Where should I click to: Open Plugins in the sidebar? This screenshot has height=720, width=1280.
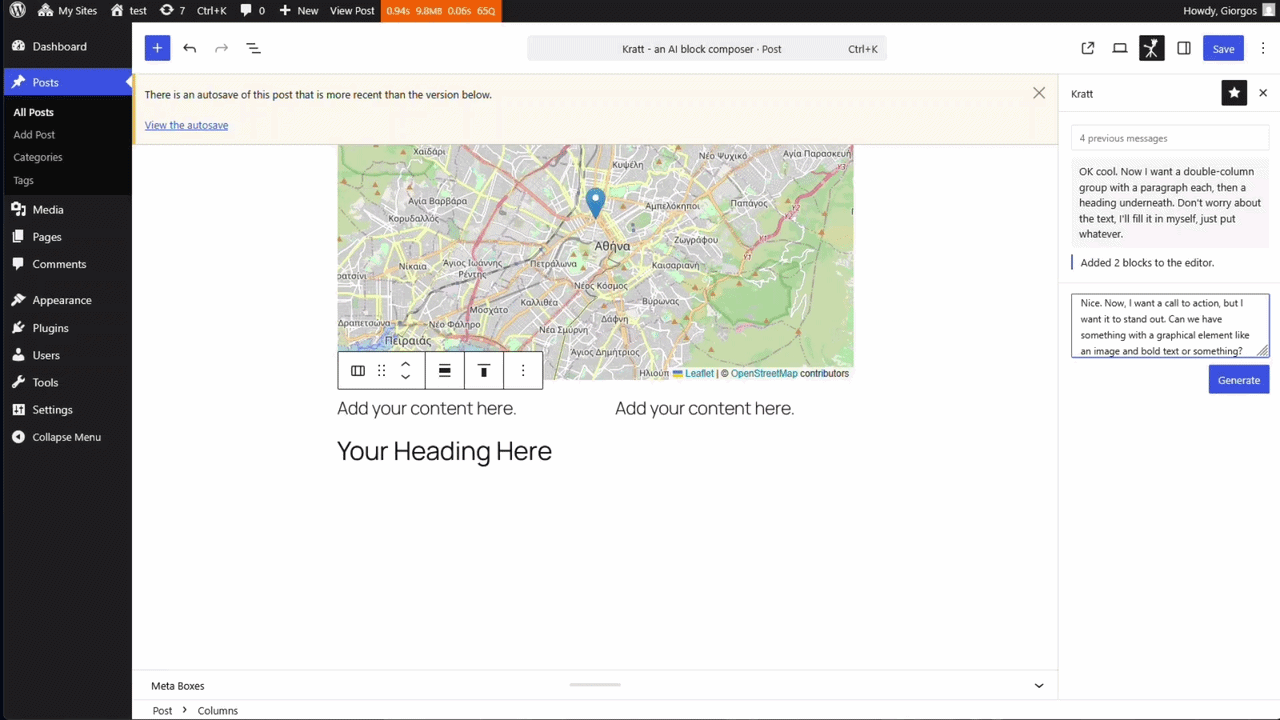[66, 327]
